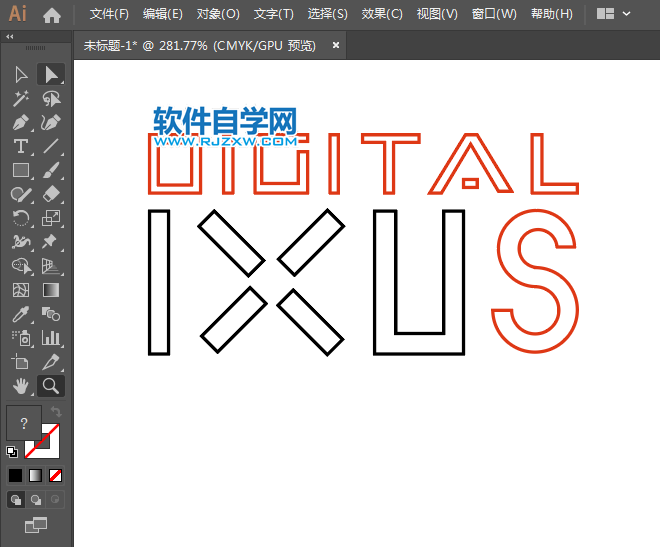
Task: Select the Scale tool
Action: 51,218
